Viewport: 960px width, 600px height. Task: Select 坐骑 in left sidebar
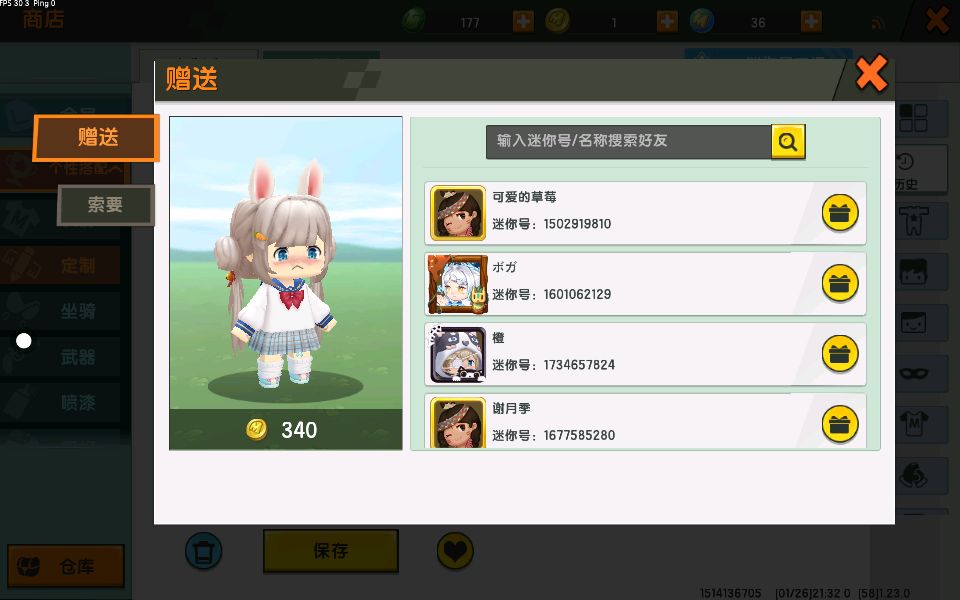pos(78,311)
